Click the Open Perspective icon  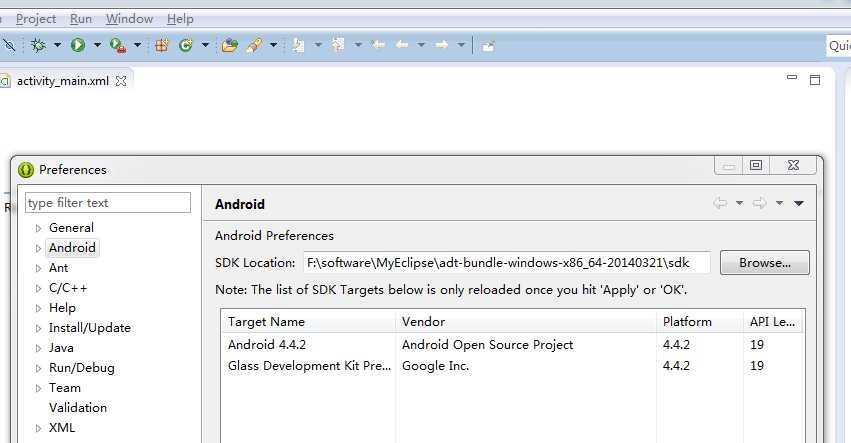pos(488,46)
